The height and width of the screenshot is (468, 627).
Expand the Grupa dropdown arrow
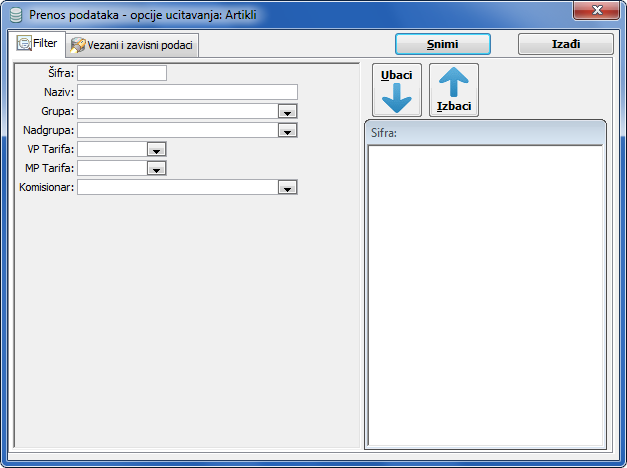point(288,112)
